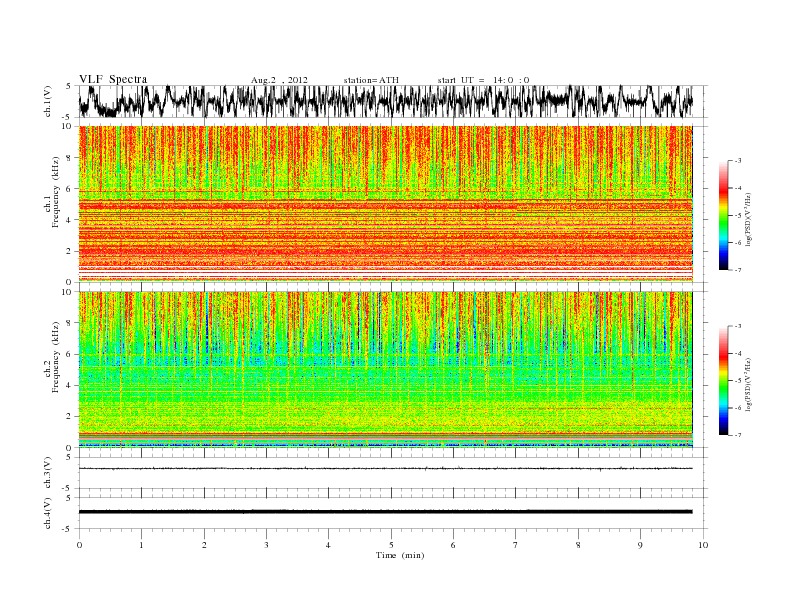This screenshot has width=792, height=612.
Task: Click the ch.1 voltage waveform trace
Action: (x=385, y=101)
